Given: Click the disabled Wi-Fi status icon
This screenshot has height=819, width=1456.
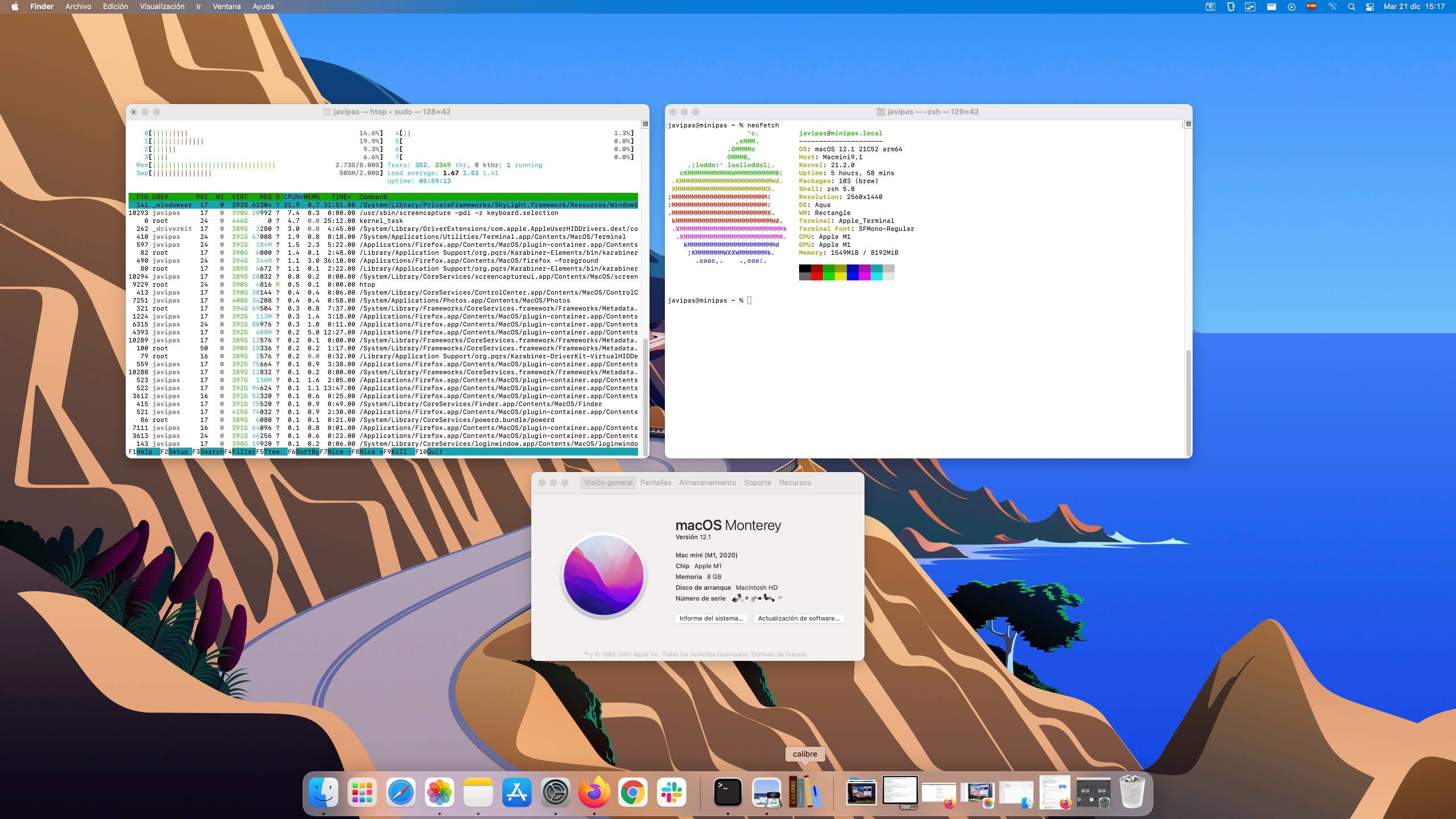Looking at the screenshot, I should 1332,7.
